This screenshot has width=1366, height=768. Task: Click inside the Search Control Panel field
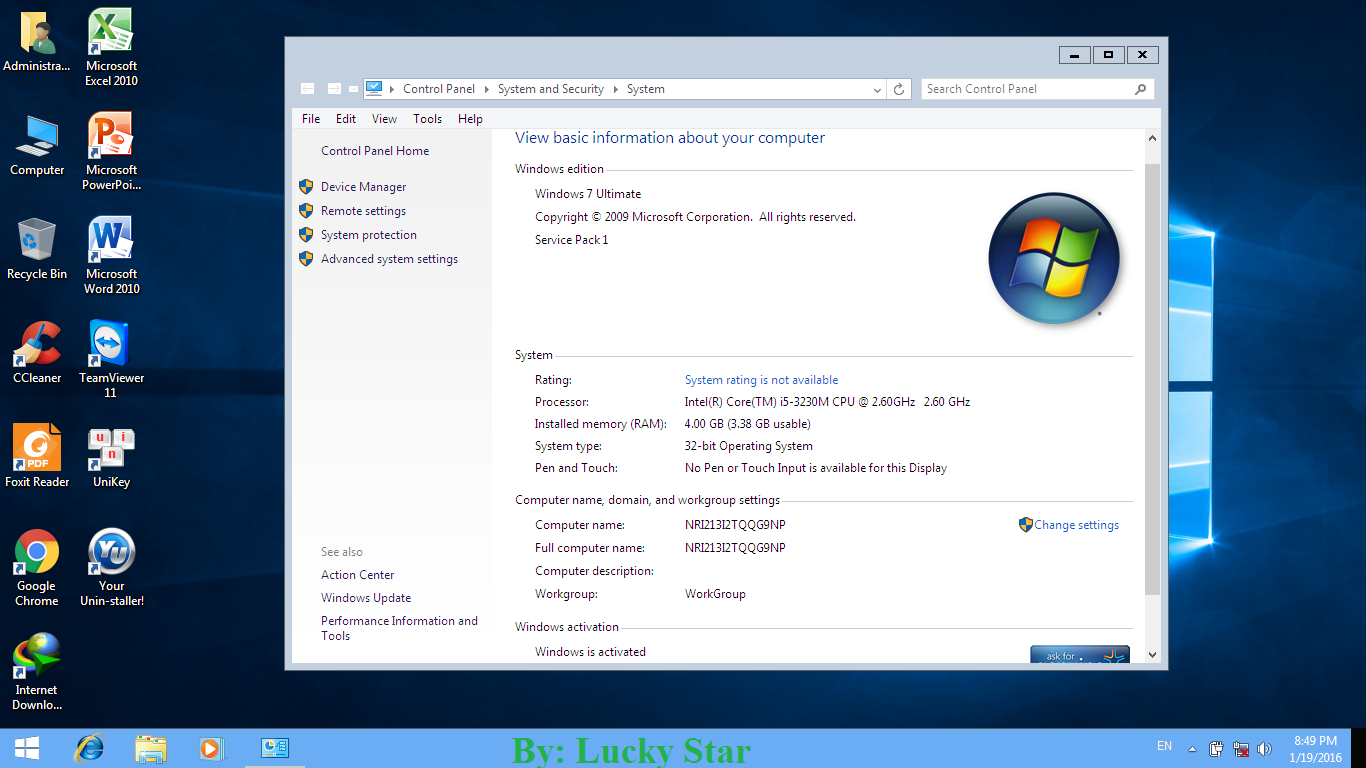[x=1020, y=88]
